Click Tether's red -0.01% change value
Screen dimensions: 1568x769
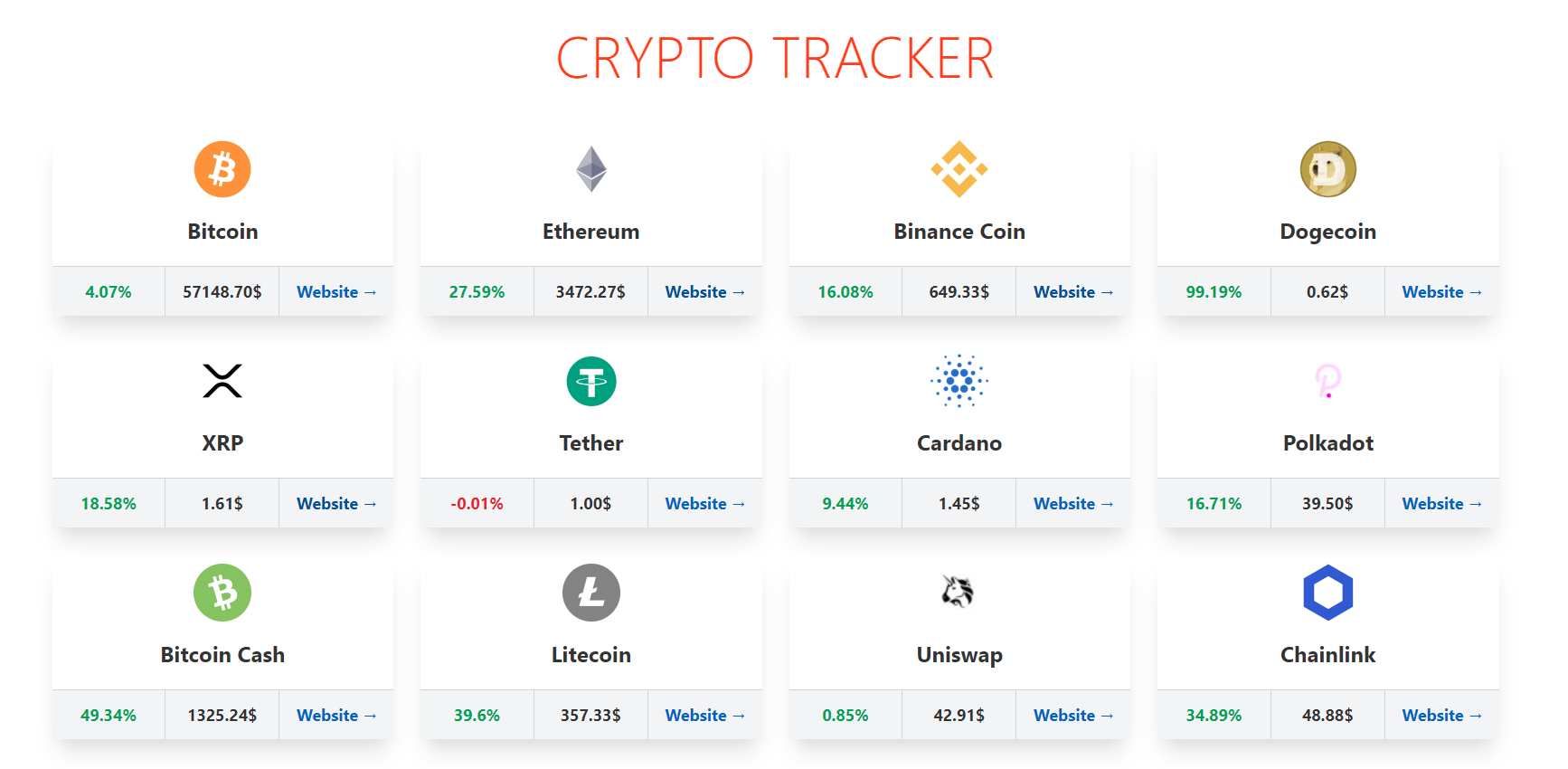coord(477,504)
